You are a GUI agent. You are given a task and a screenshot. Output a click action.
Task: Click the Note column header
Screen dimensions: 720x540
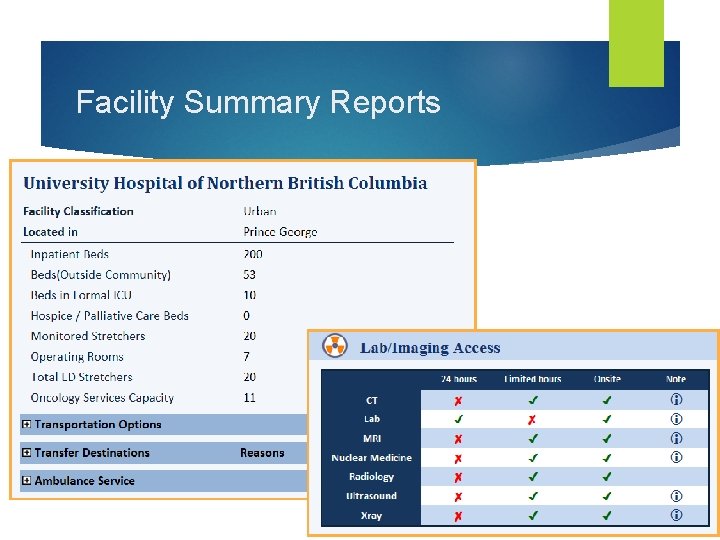[x=676, y=379]
